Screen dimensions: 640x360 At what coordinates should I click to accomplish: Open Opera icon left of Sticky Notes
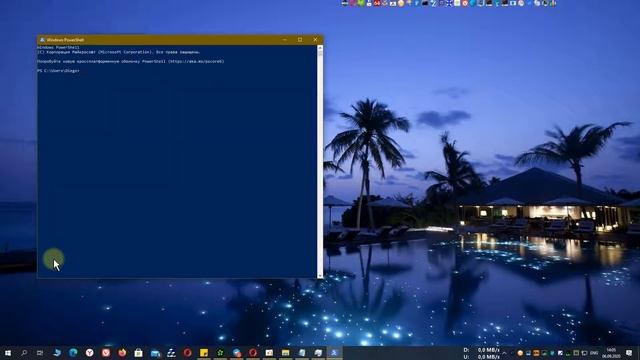(187, 352)
